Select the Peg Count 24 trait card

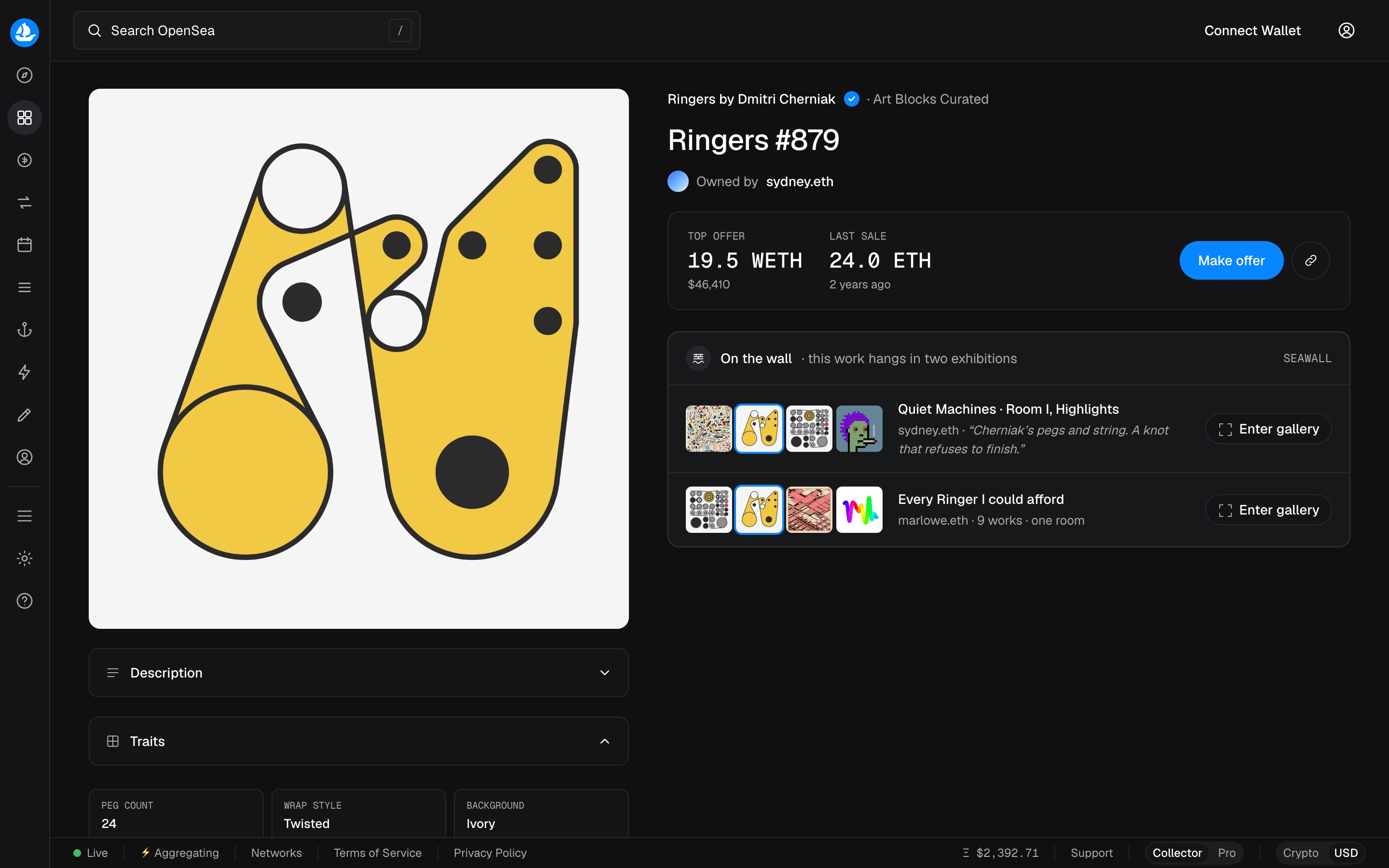[x=176, y=814]
